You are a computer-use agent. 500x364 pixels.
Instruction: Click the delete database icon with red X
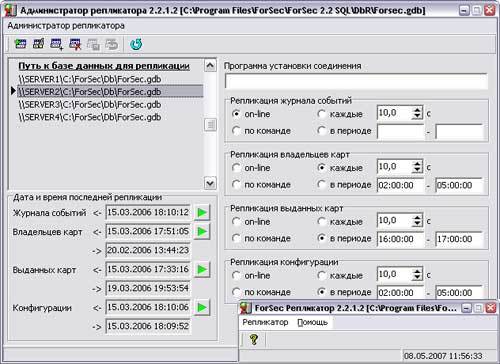point(75,44)
